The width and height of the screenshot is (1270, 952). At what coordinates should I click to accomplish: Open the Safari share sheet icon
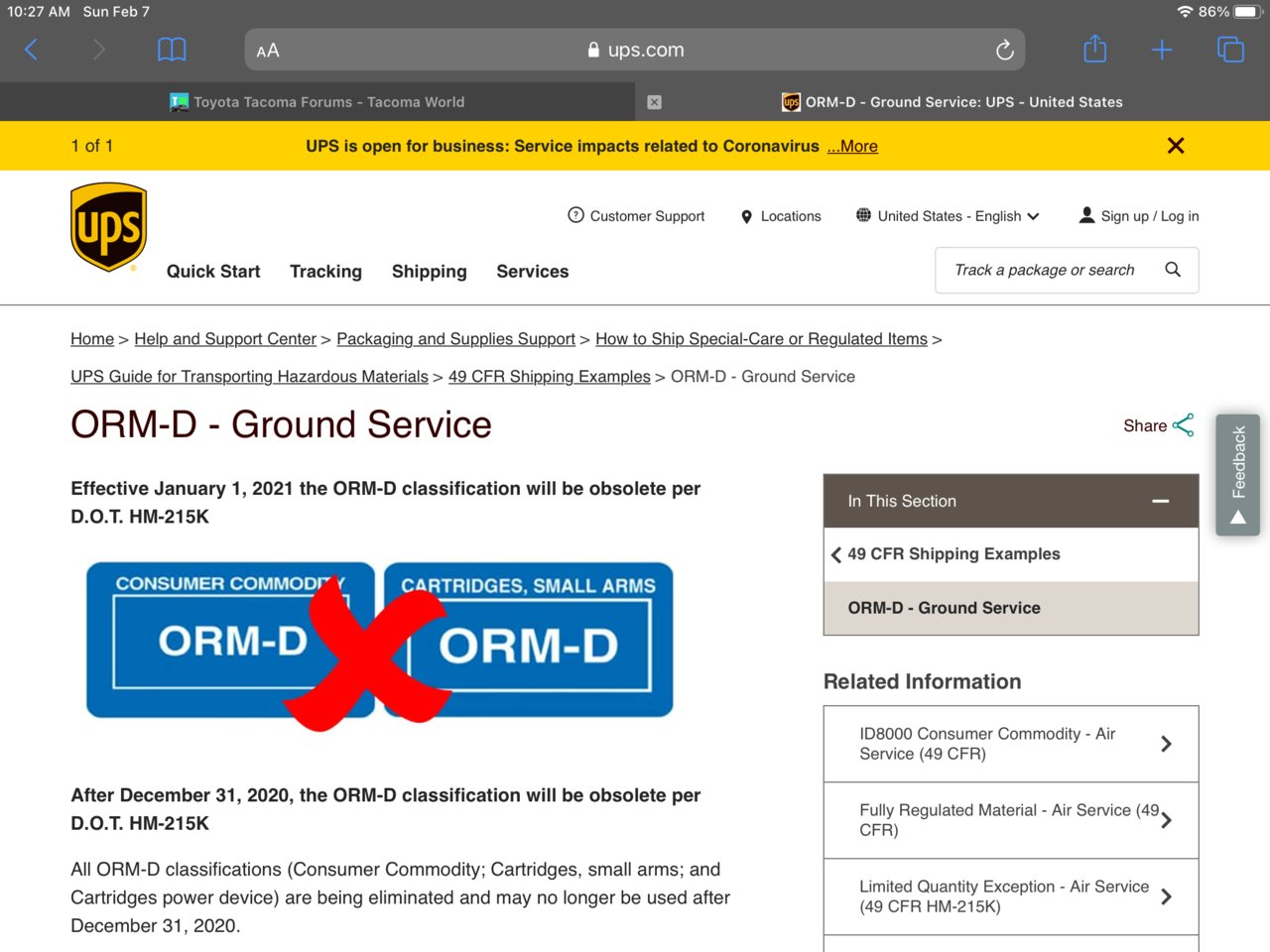[1094, 49]
